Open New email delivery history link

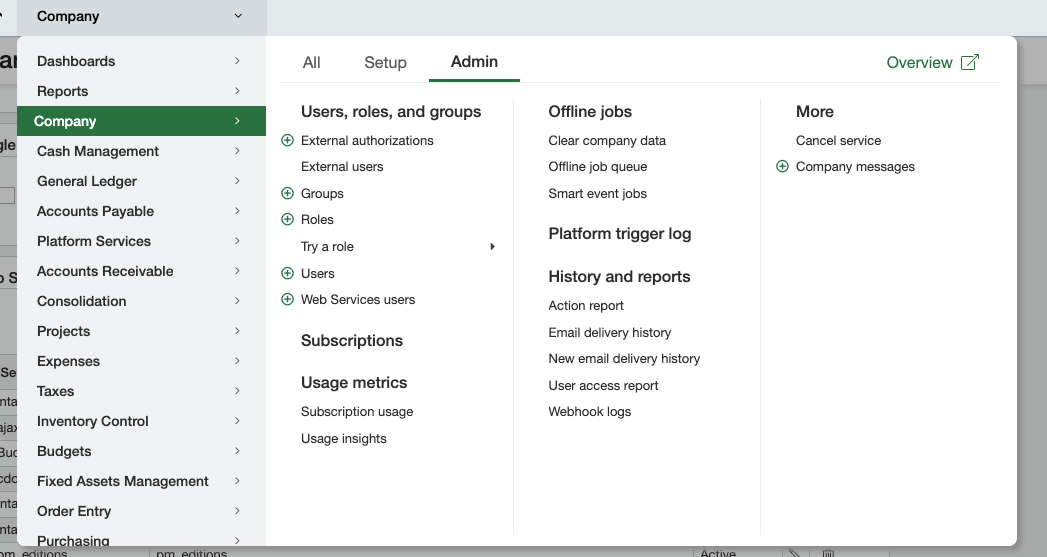click(x=624, y=359)
